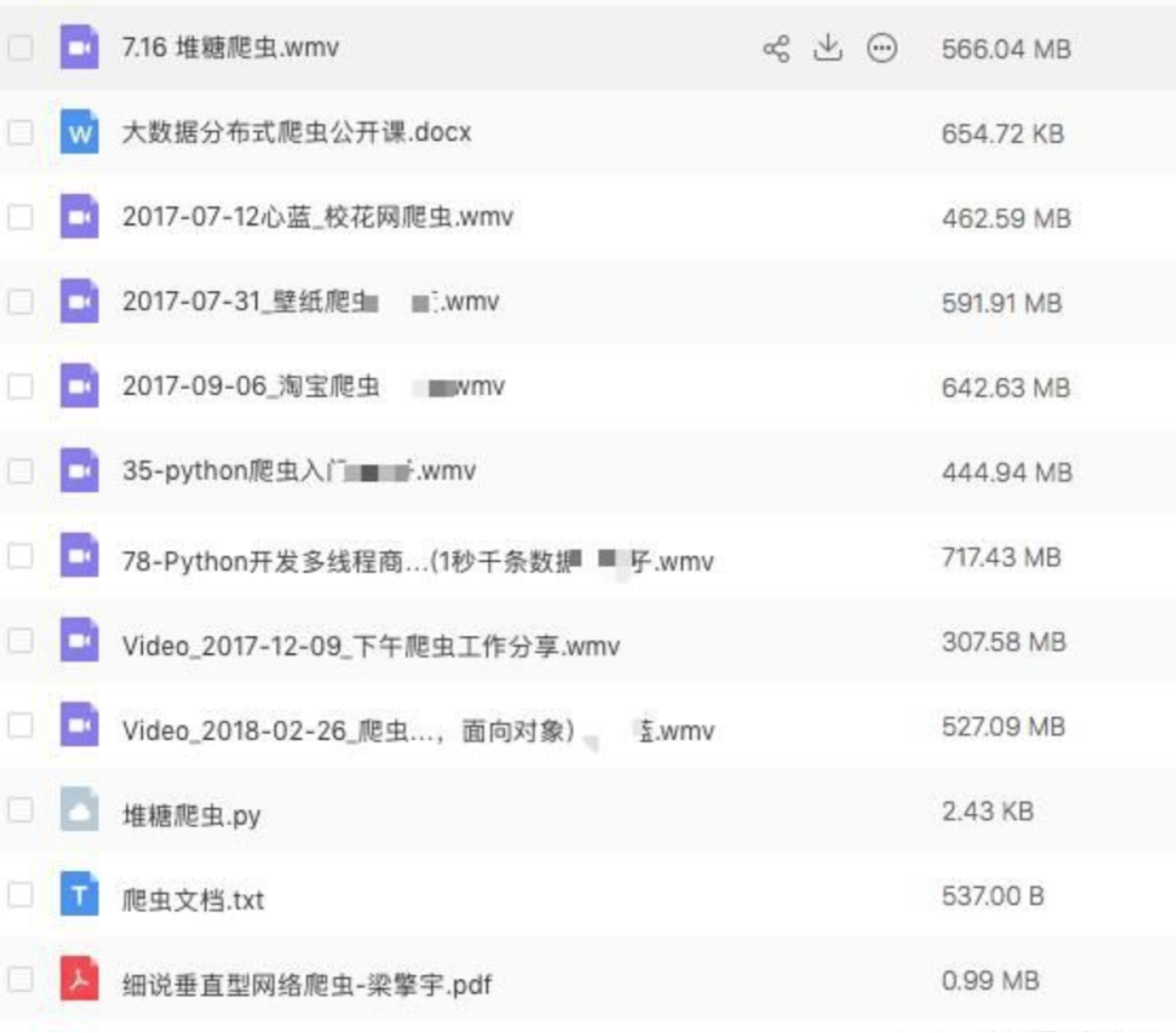Click the size value 0.99 MB
This screenshot has height=1033, width=1176.
point(990,981)
